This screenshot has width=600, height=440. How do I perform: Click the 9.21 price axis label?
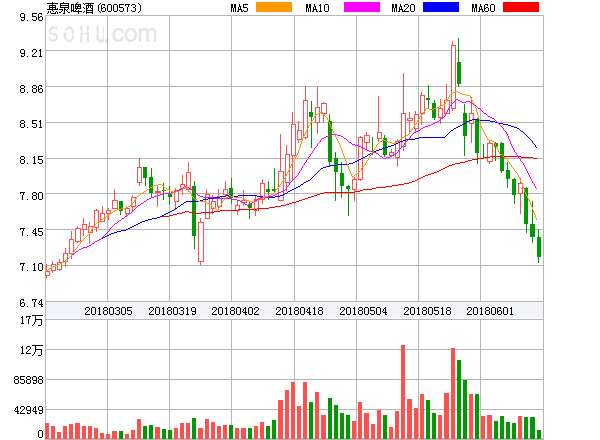(31, 53)
